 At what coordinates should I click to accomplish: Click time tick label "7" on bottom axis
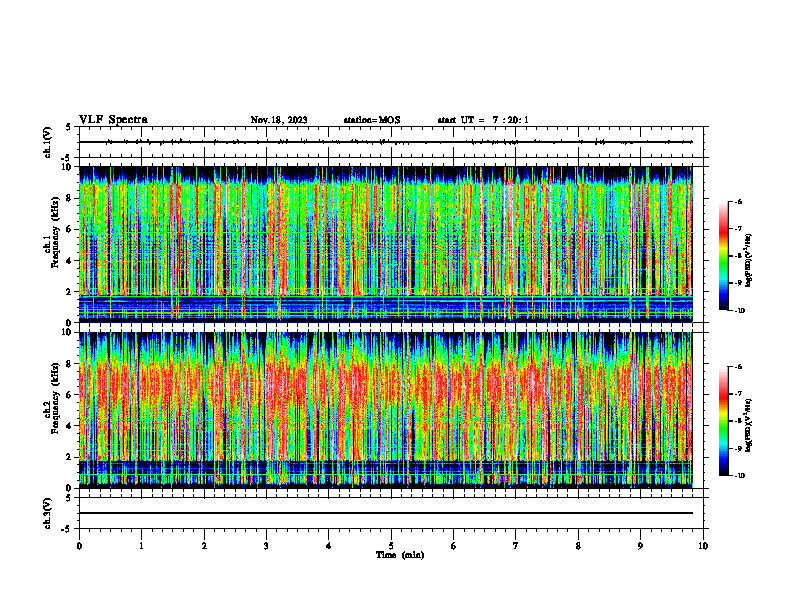[x=516, y=546]
